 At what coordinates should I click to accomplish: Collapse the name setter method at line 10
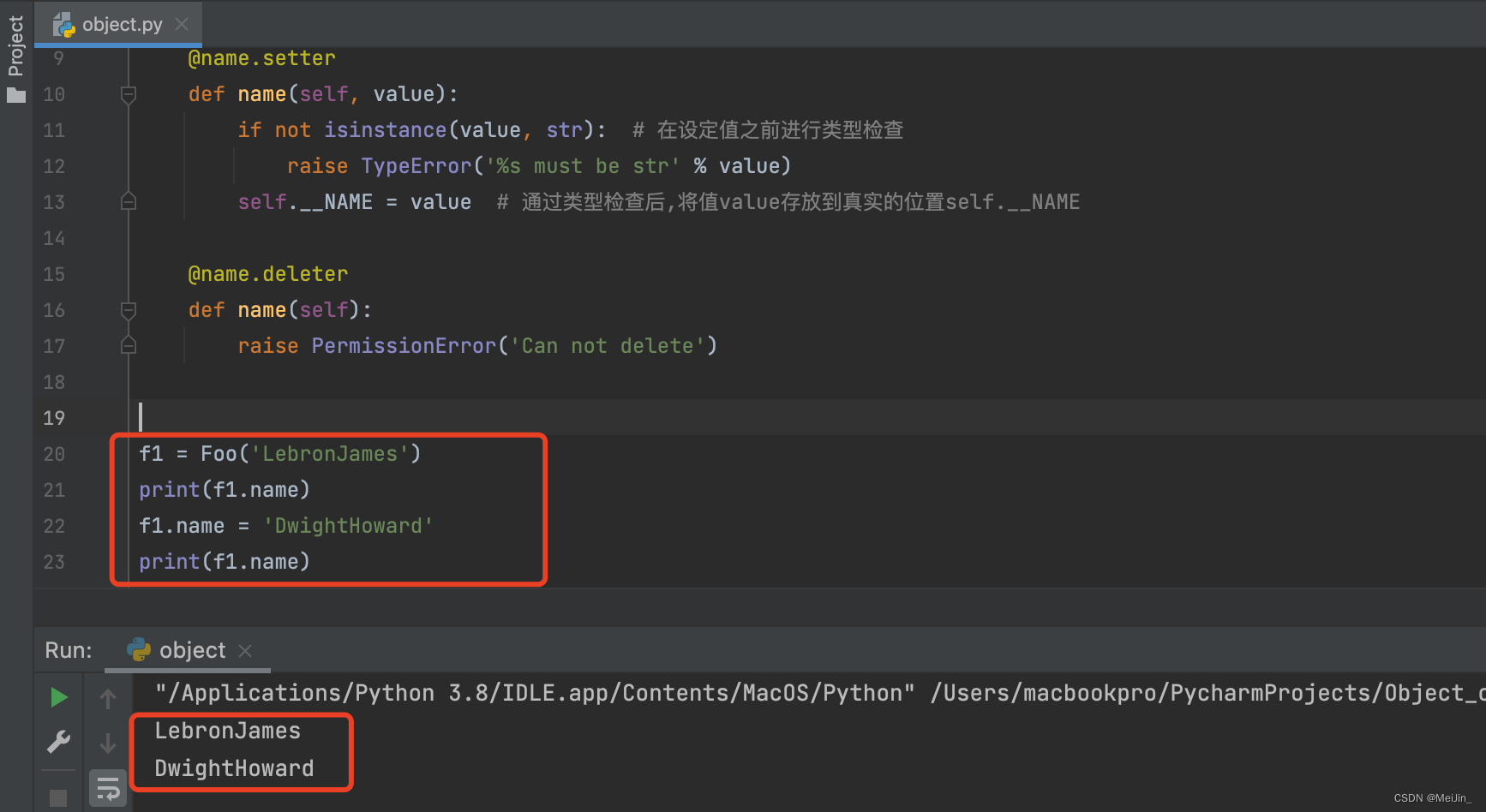(x=129, y=94)
